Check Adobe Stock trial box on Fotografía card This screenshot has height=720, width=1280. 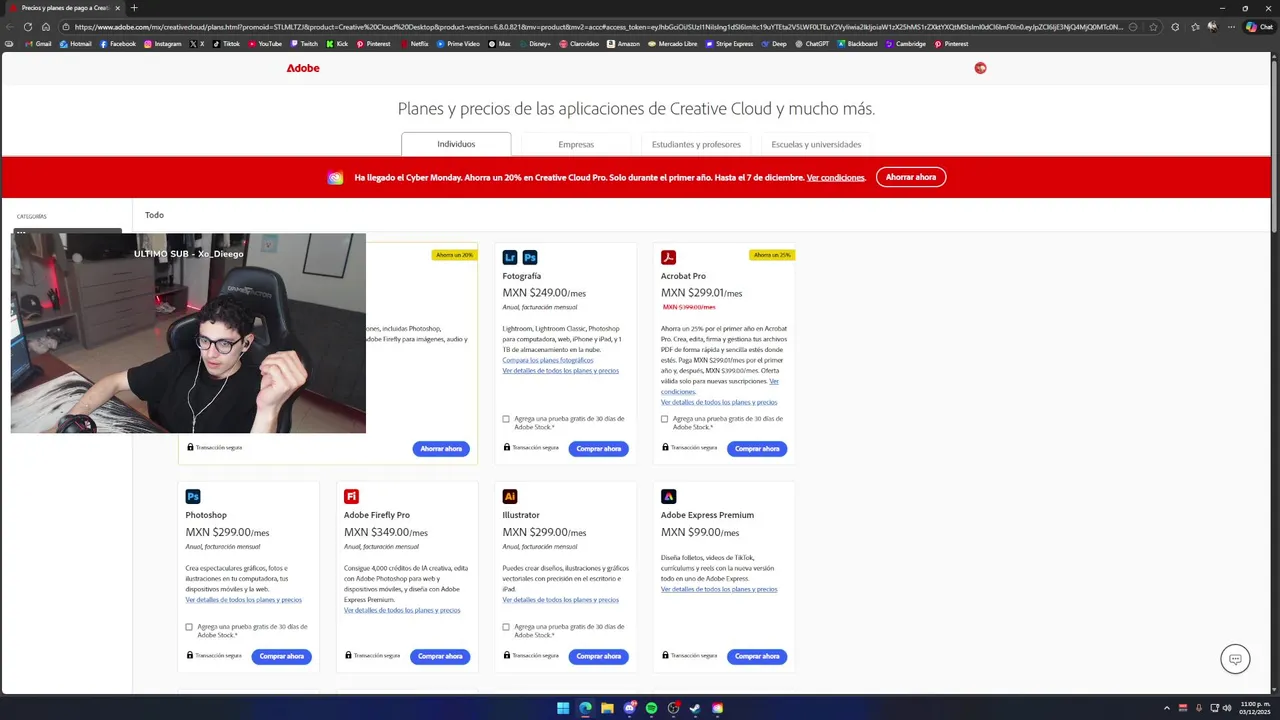(x=506, y=419)
